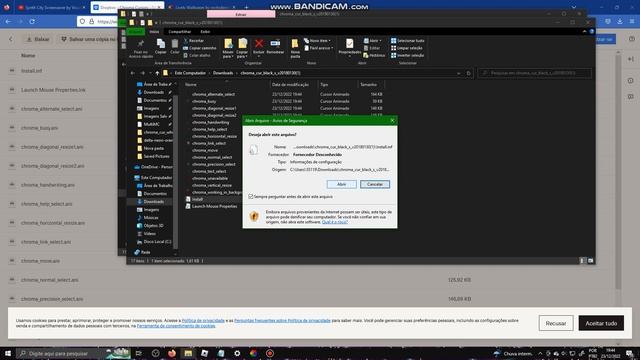Click 'Este Computador' in the address breadcrumb
Viewport: 640px width, 360px height.
pos(190,73)
